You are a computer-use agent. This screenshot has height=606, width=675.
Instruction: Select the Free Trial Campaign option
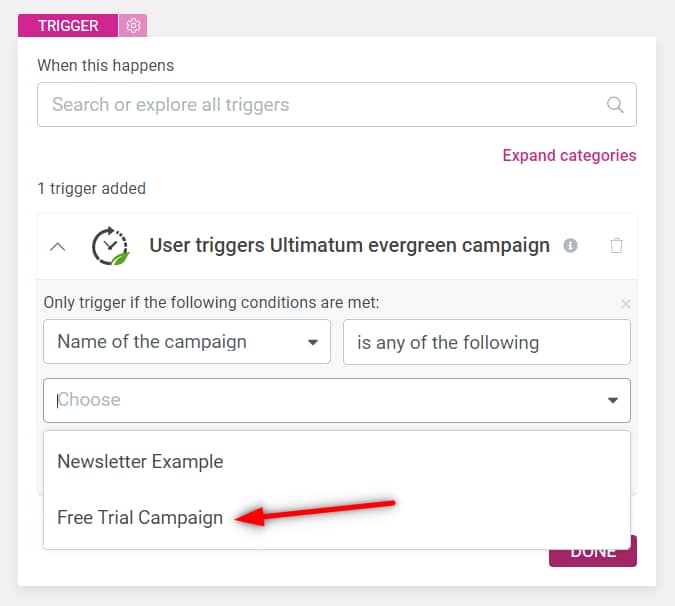point(140,518)
